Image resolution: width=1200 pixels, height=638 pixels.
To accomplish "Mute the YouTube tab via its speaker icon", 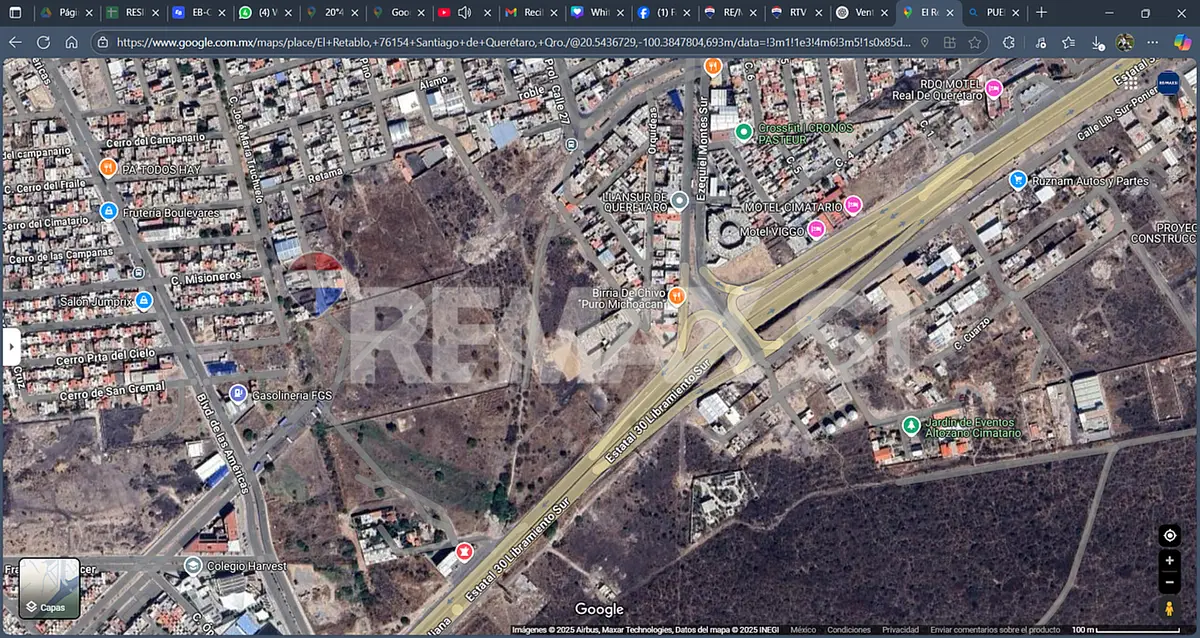I will [x=465, y=13].
